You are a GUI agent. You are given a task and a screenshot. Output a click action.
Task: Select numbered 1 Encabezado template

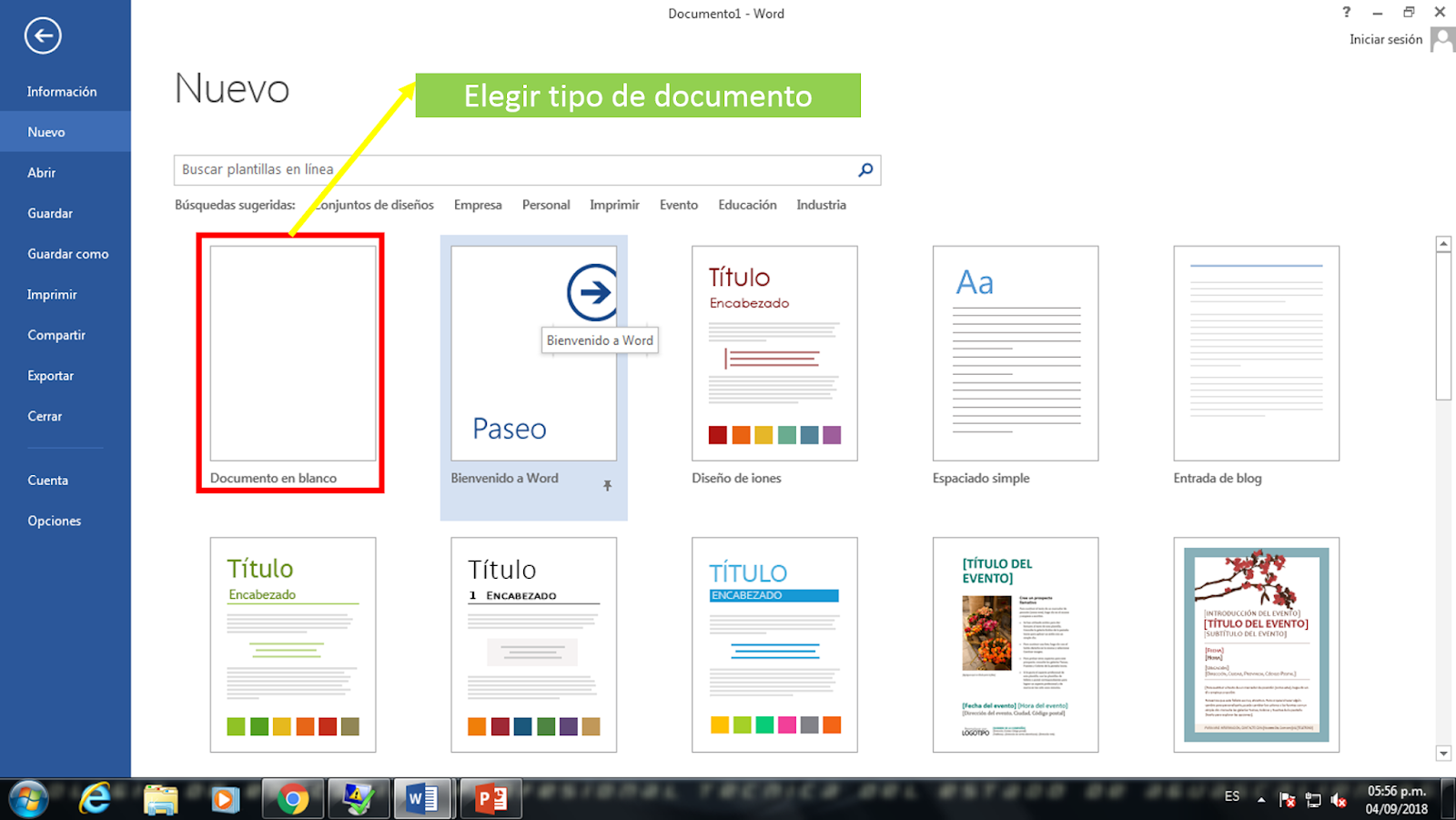coord(533,644)
